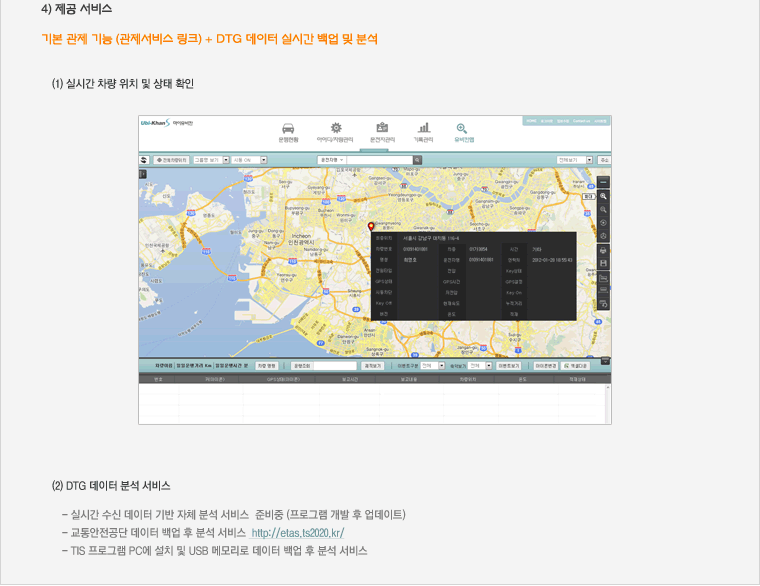Click the 이벤트보기 button
This screenshot has height=586, width=760.
pos(508,365)
